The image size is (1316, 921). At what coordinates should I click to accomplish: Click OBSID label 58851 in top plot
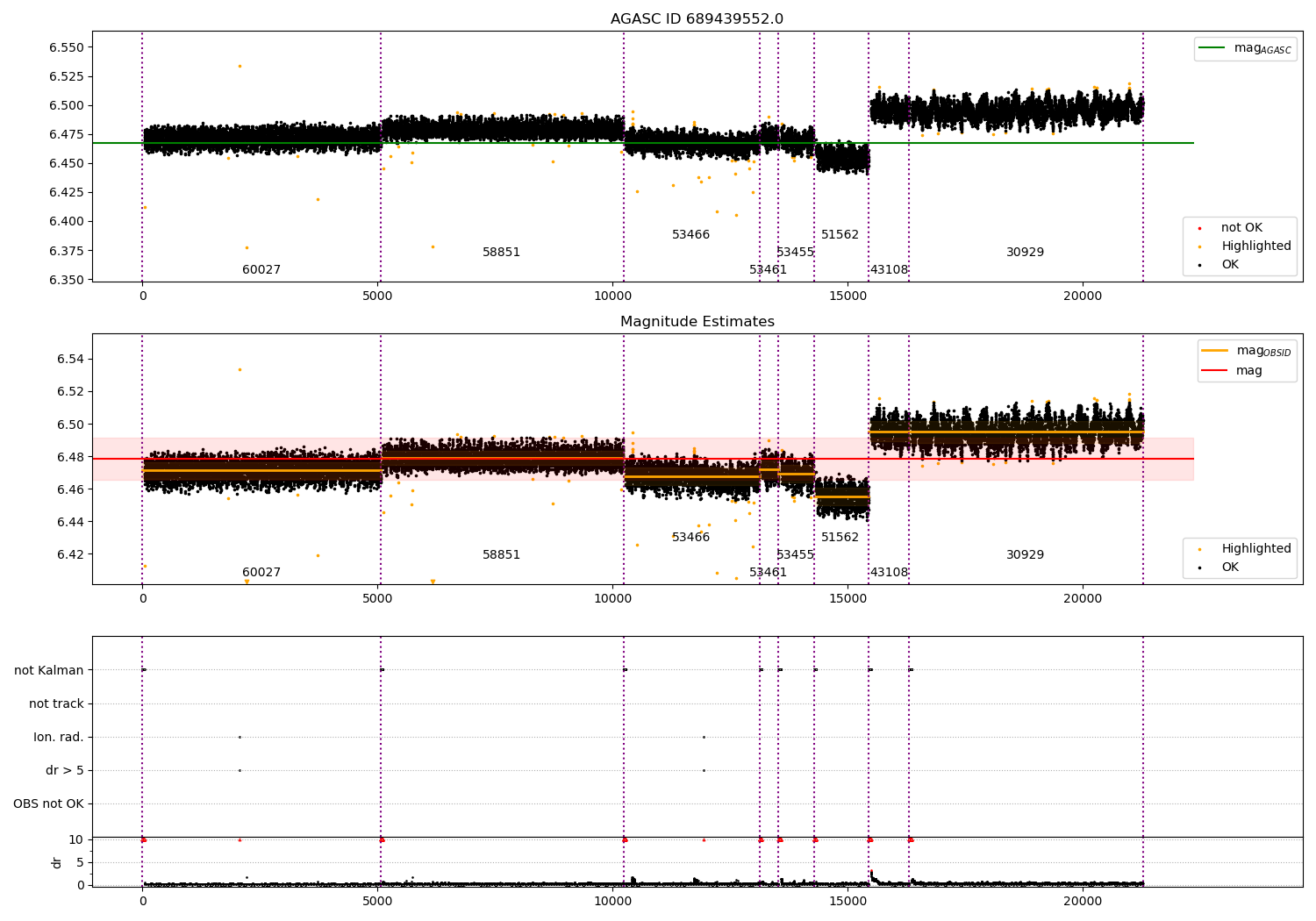(x=501, y=253)
